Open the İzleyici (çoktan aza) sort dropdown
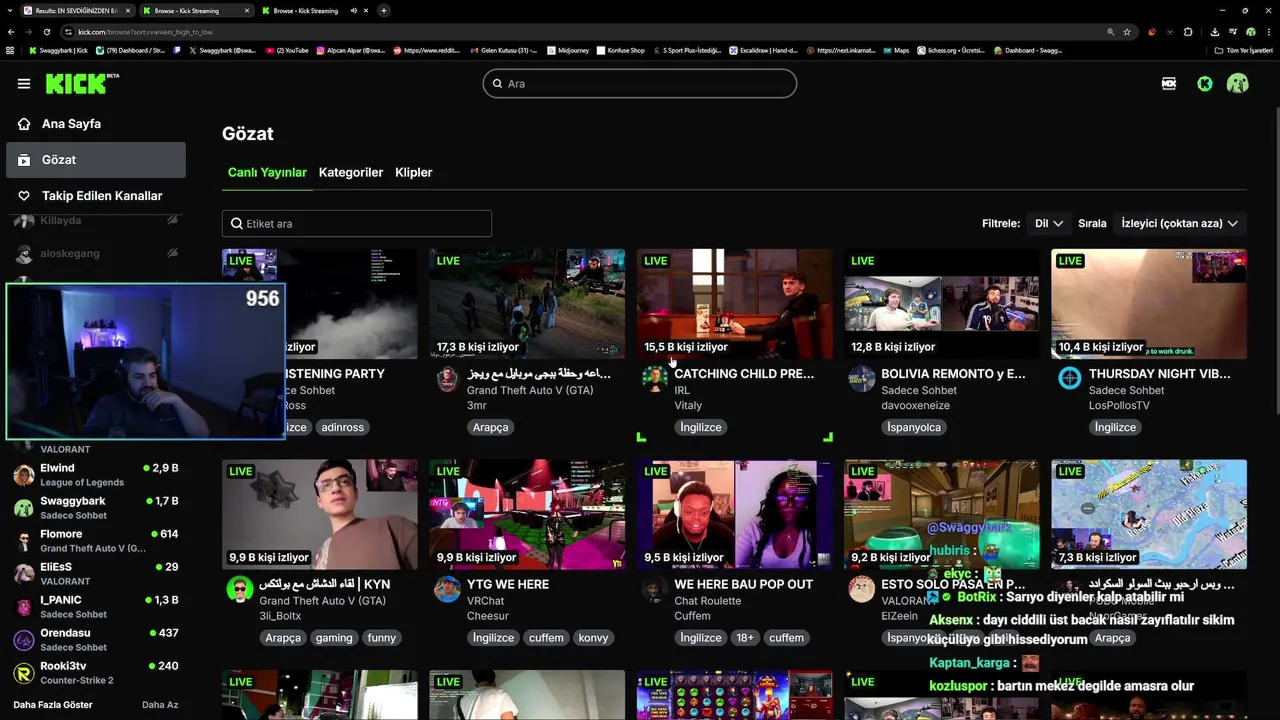Image resolution: width=1280 pixels, height=720 pixels. coord(1180,224)
